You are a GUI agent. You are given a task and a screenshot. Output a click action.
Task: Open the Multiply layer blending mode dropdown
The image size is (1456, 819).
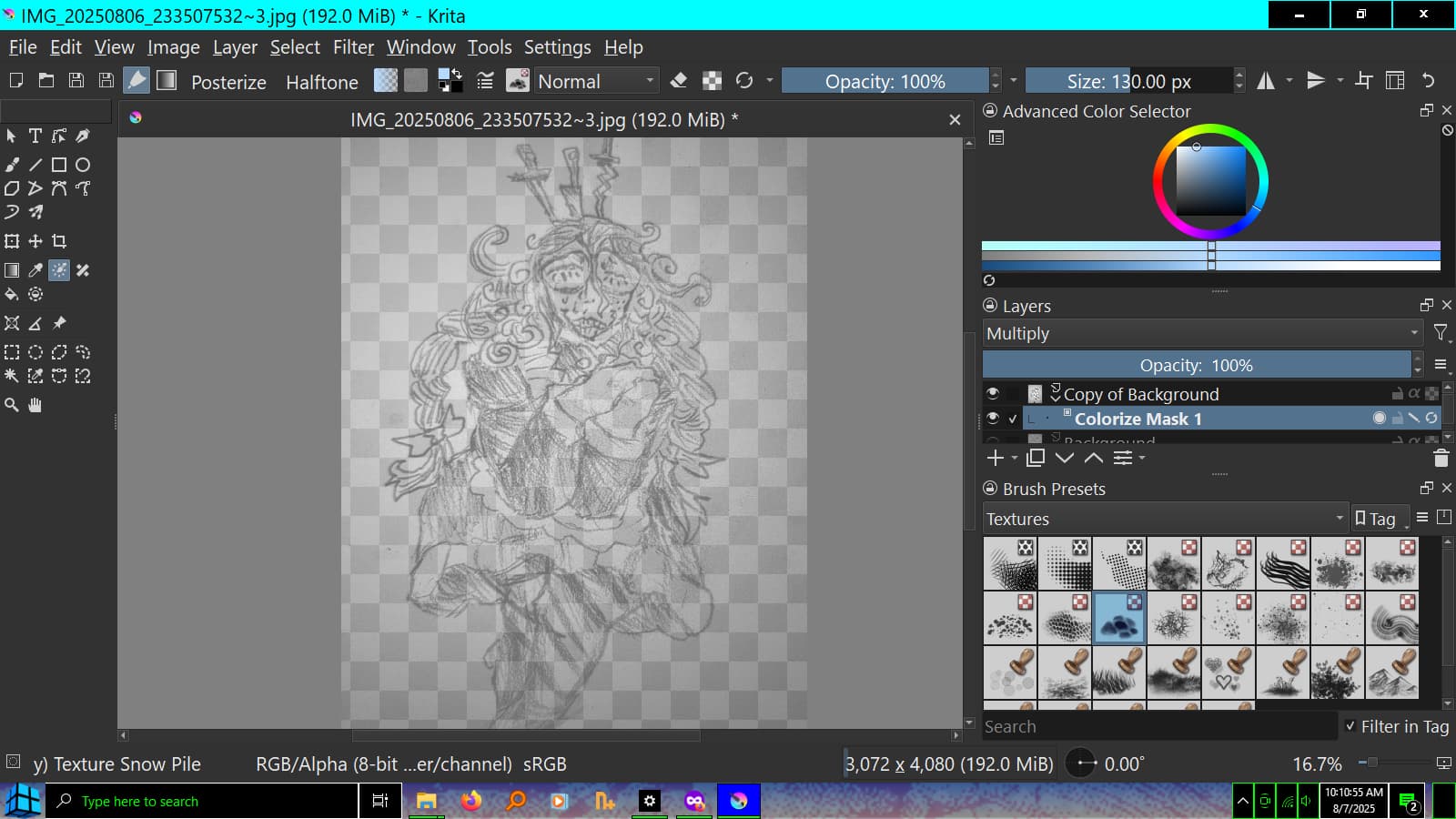tap(1202, 334)
